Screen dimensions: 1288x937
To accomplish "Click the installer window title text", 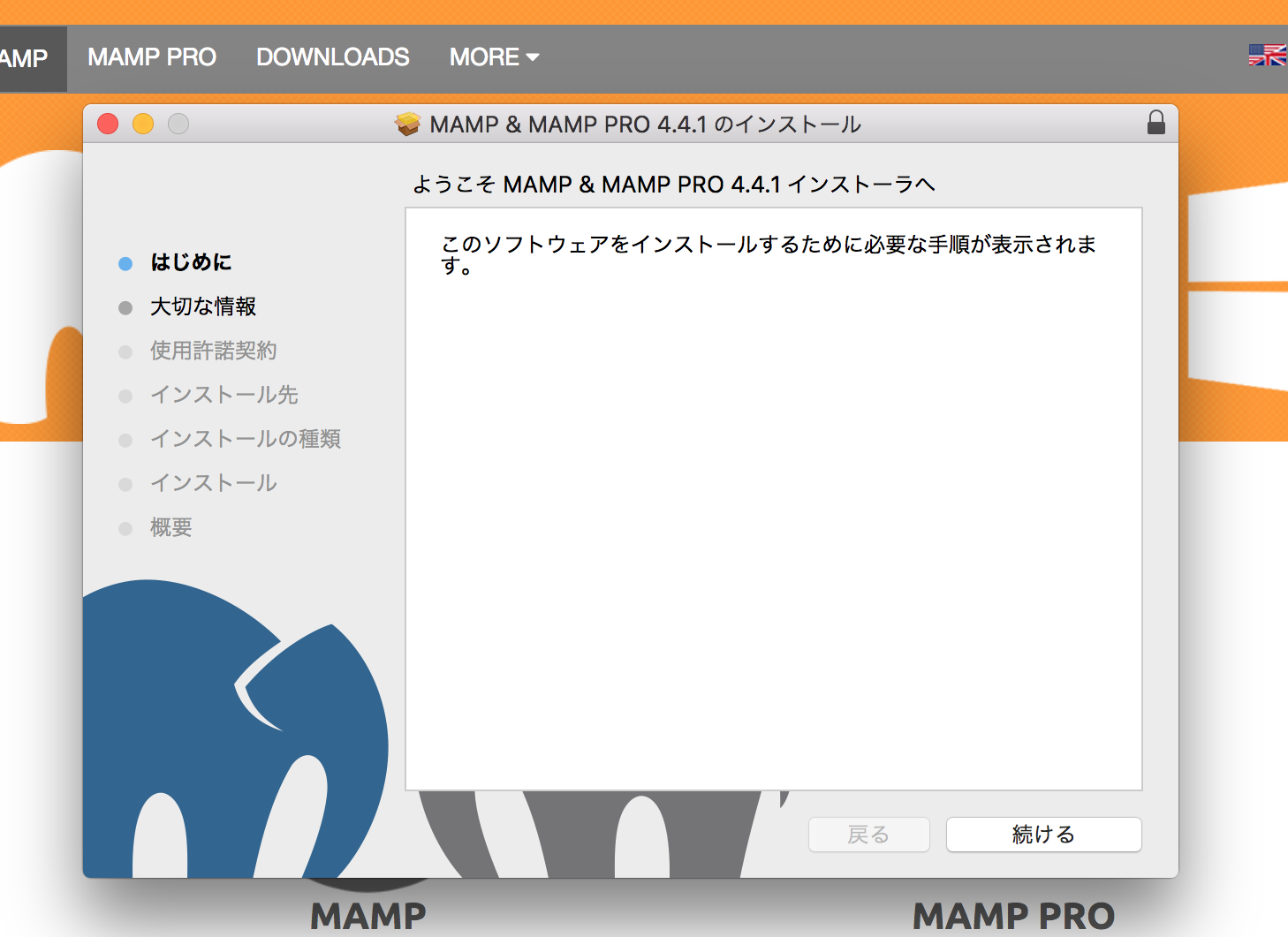I will tap(645, 125).
